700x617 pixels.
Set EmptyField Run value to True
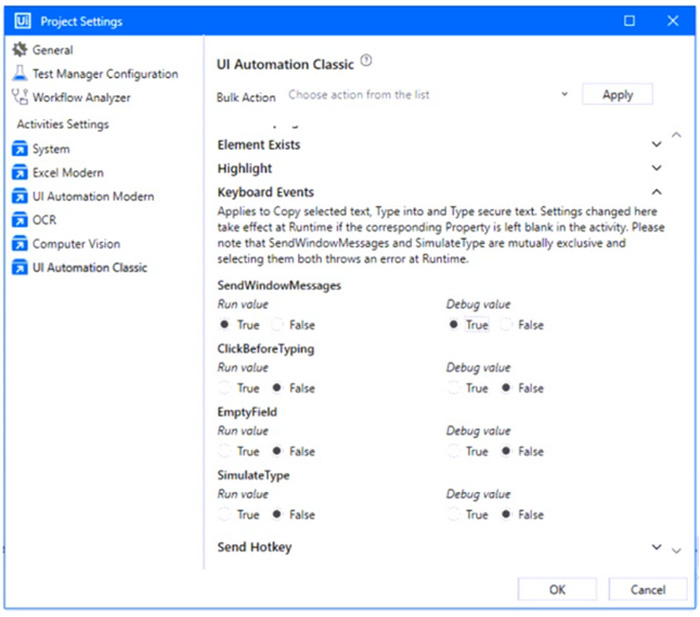[225, 451]
